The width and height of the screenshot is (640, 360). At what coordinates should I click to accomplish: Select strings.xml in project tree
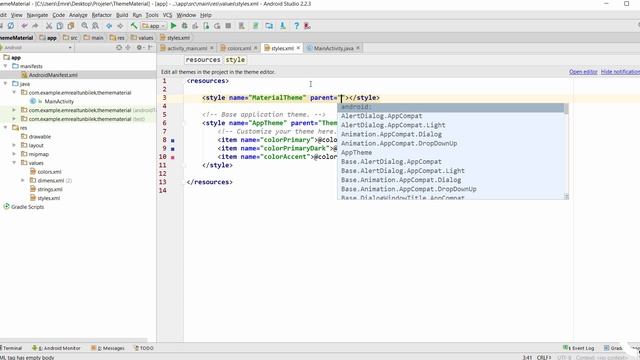click(x=50, y=189)
